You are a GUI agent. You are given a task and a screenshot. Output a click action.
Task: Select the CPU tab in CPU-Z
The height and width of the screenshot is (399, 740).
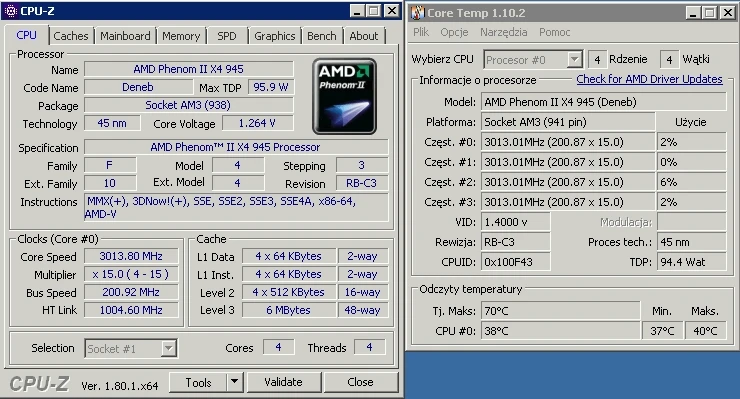coord(26,35)
